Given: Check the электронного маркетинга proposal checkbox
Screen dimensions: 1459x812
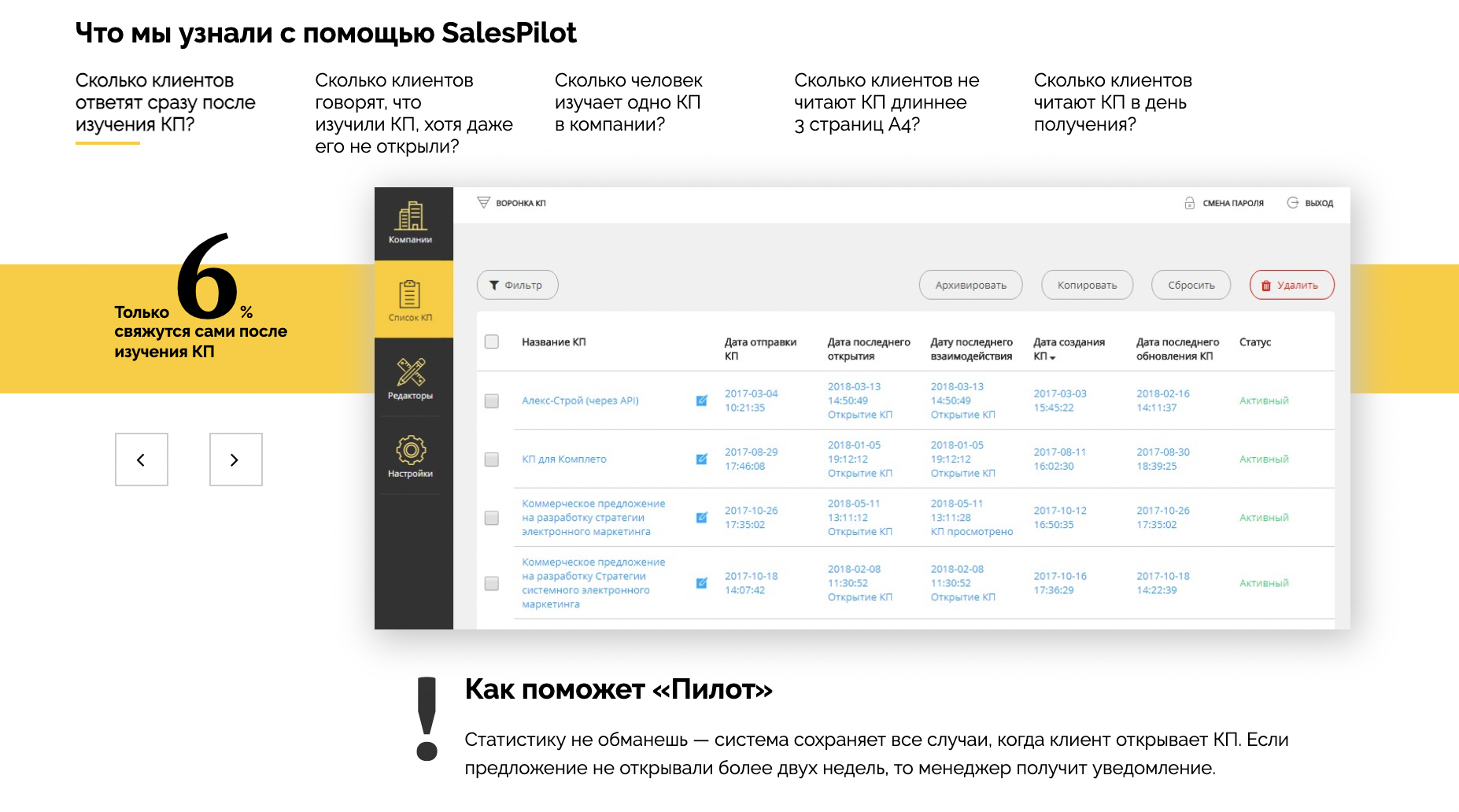Looking at the screenshot, I should 492,518.
